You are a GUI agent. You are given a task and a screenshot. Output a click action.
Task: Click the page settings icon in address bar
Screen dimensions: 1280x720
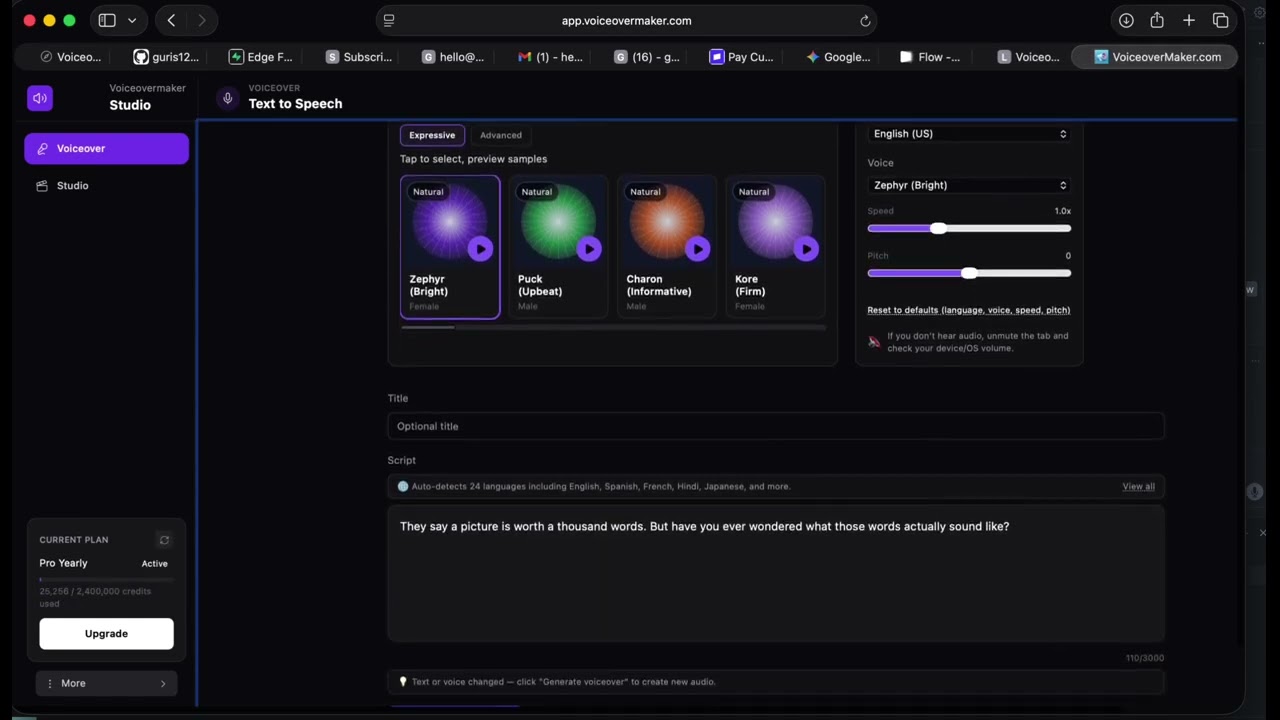tap(389, 20)
